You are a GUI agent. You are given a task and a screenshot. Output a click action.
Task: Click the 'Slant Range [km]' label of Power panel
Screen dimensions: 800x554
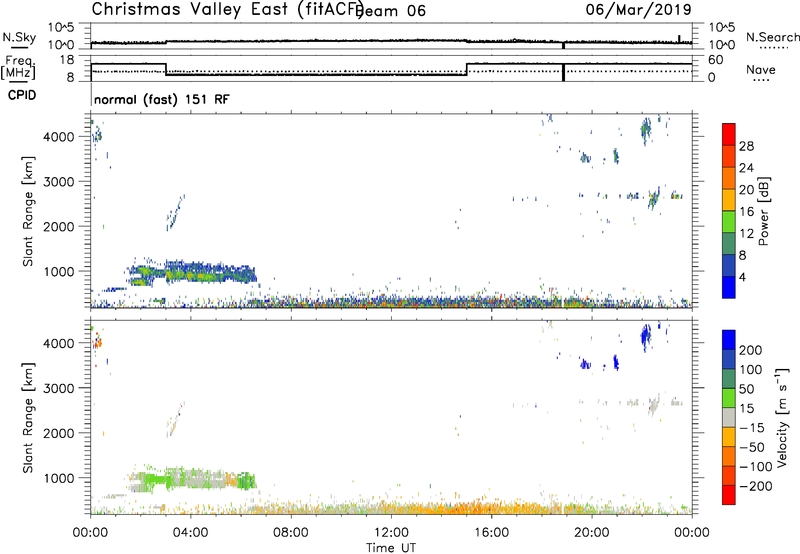28,211
